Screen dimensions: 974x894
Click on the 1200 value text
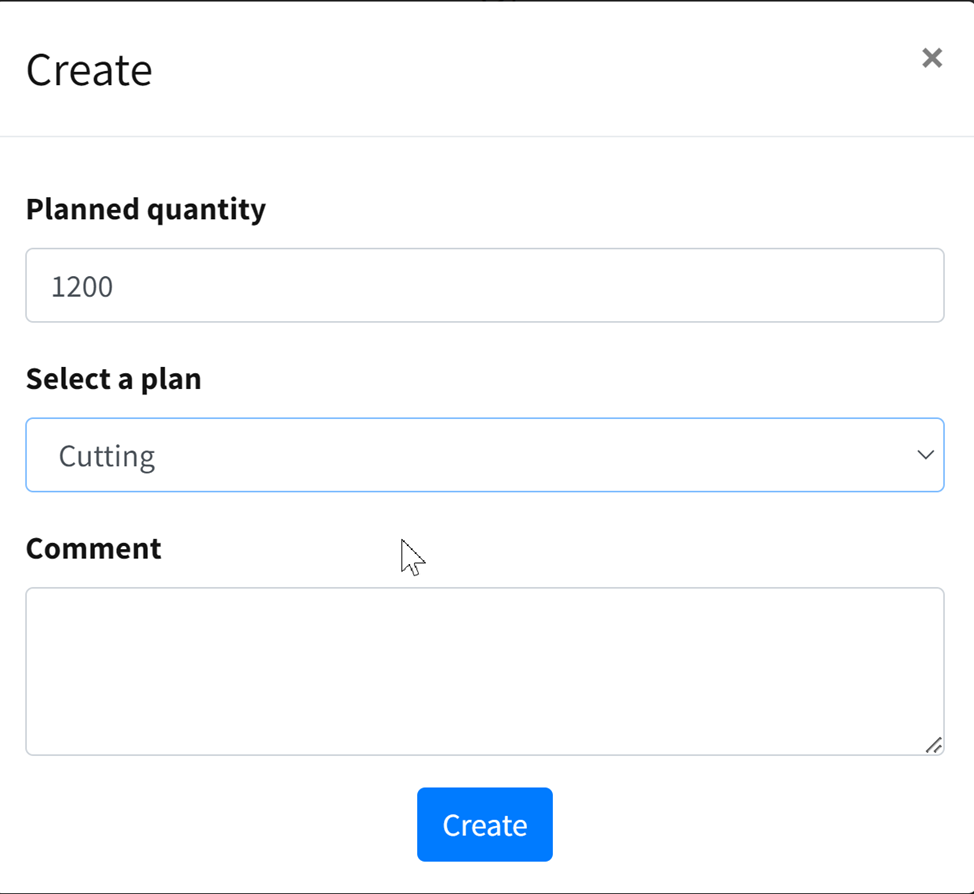[82, 287]
